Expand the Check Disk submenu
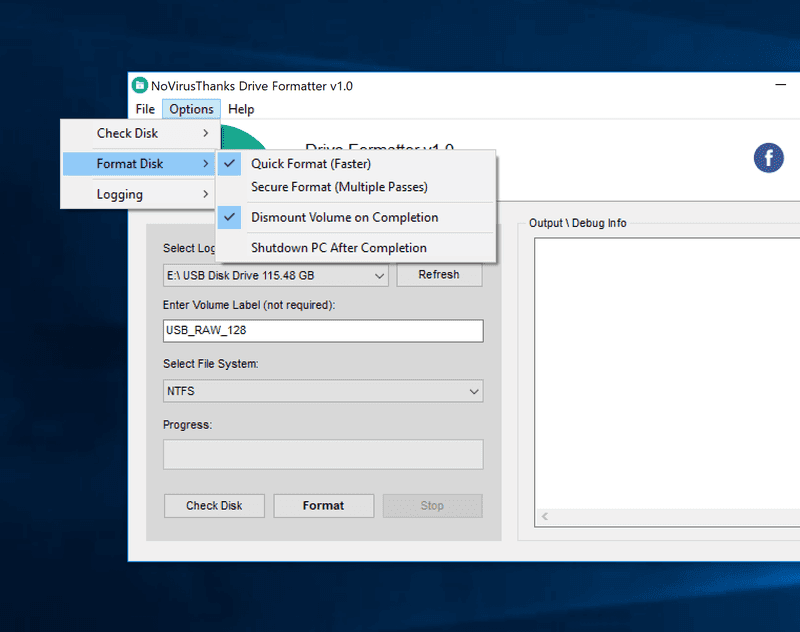 (x=138, y=133)
